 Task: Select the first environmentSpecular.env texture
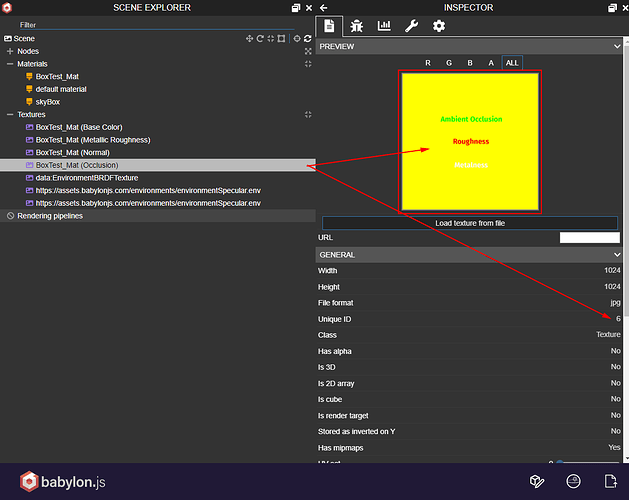pos(148,191)
